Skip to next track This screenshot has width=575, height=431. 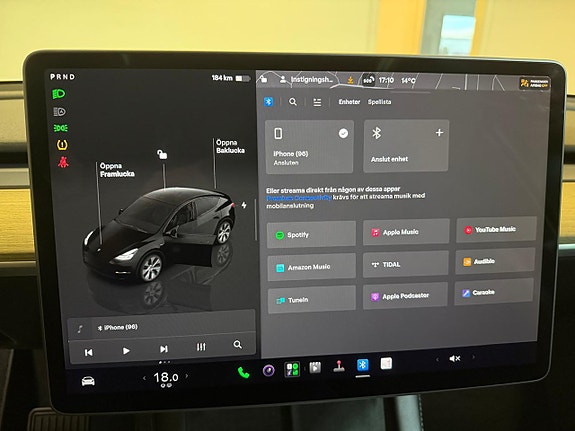click(x=164, y=349)
